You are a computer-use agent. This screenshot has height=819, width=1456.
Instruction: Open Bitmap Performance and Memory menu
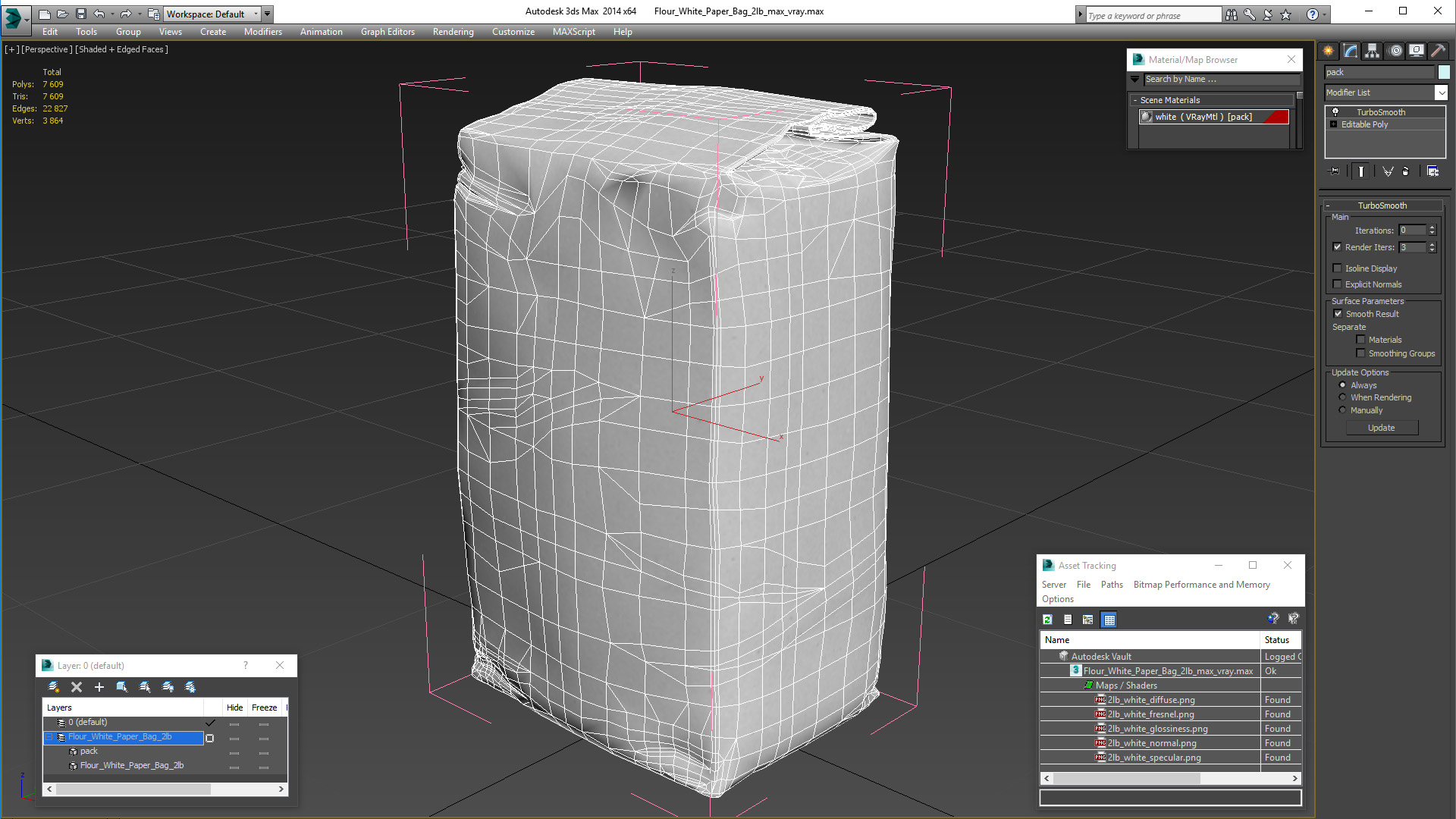pyautogui.click(x=1201, y=585)
